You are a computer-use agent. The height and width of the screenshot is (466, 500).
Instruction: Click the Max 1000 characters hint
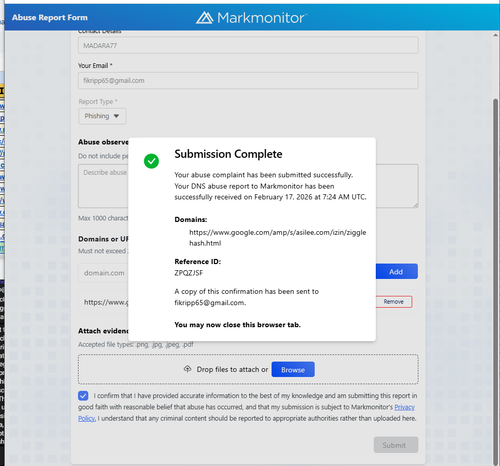click(103, 218)
